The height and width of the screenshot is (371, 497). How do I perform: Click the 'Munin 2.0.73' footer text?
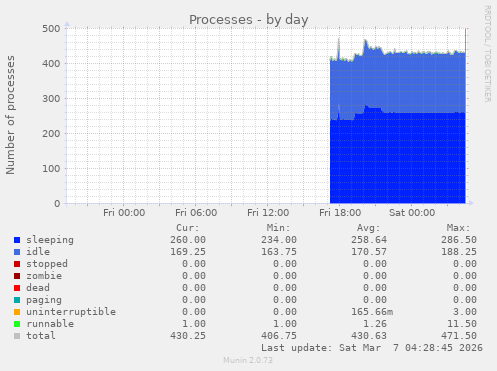click(x=248, y=360)
